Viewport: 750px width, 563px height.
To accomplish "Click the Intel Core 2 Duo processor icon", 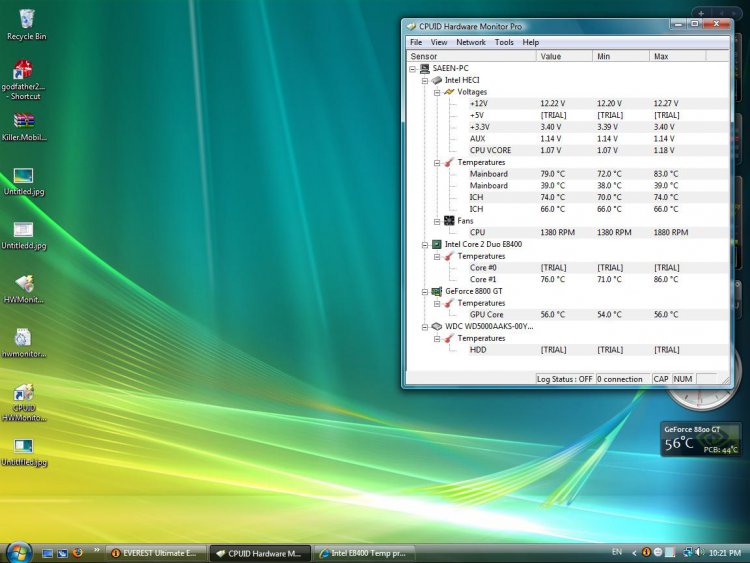I will pyautogui.click(x=437, y=244).
